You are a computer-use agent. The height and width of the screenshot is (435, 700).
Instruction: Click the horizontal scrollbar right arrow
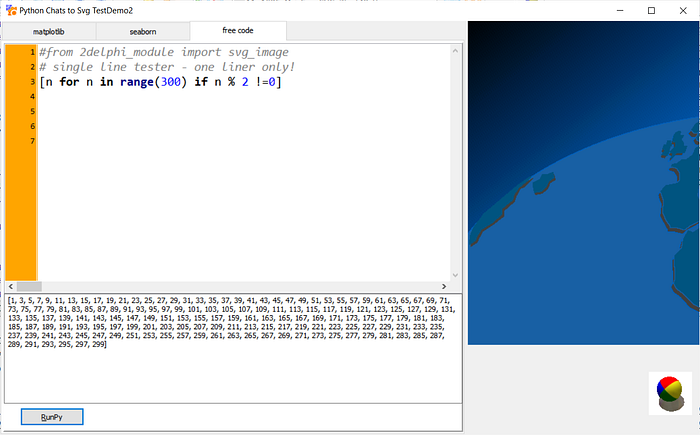click(x=444, y=286)
